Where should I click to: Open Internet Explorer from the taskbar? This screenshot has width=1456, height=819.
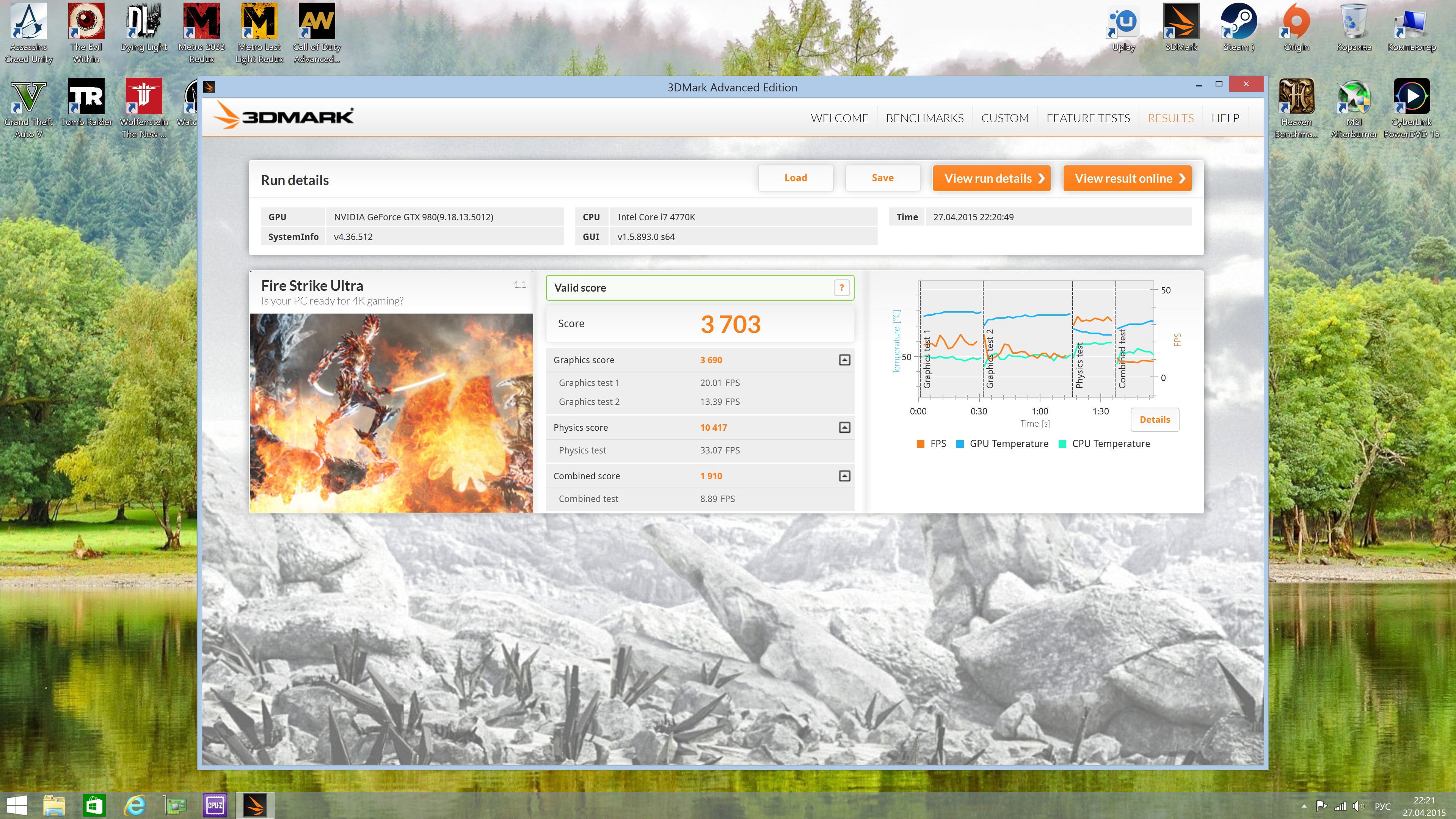[x=135, y=805]
